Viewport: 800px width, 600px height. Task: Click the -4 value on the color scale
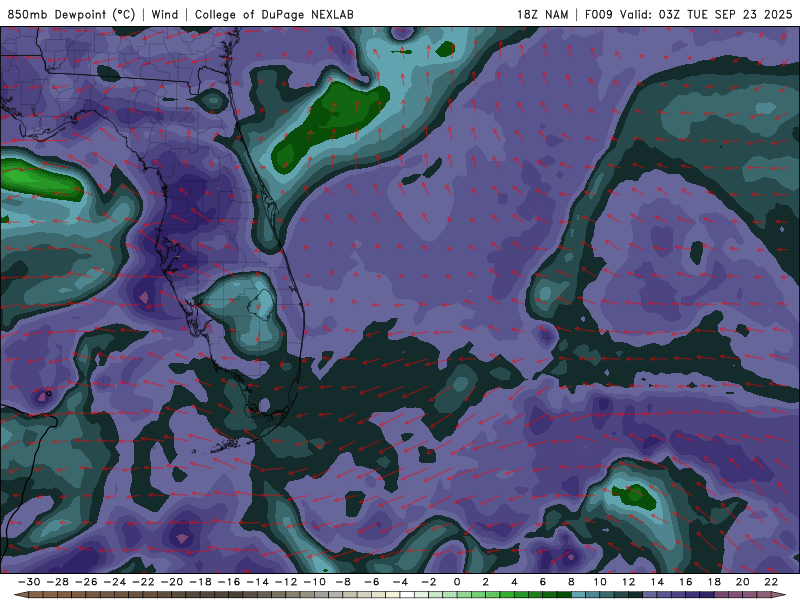pyautogui.click(x=401, y=582)
